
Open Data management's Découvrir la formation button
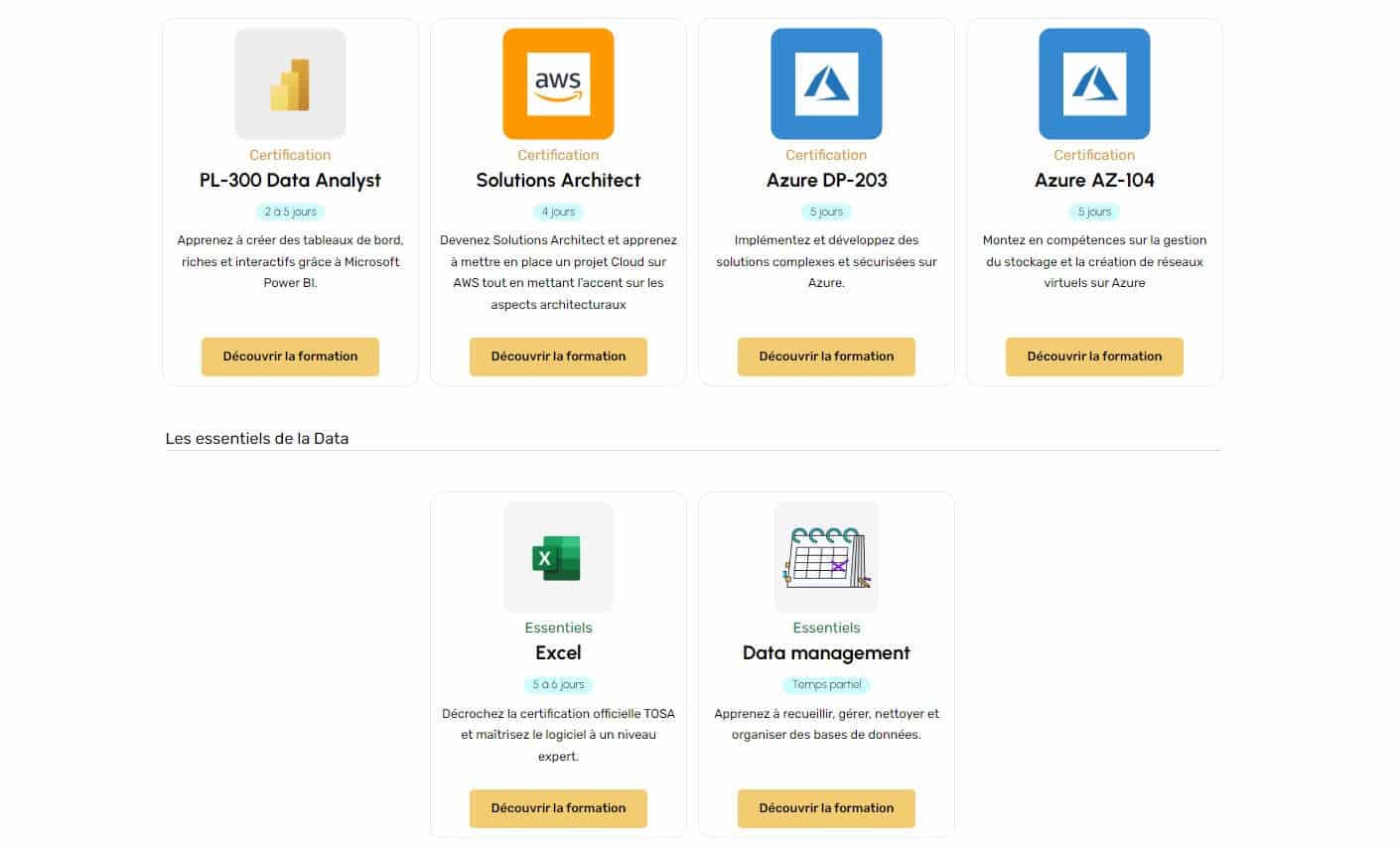(x=826, y=808)
